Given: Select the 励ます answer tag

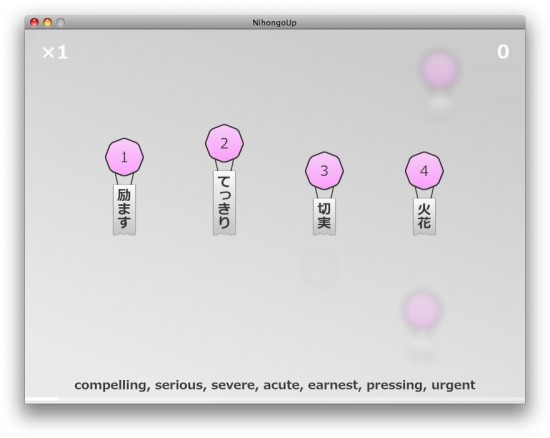Looking at the screenshot, I should (124, 209).
